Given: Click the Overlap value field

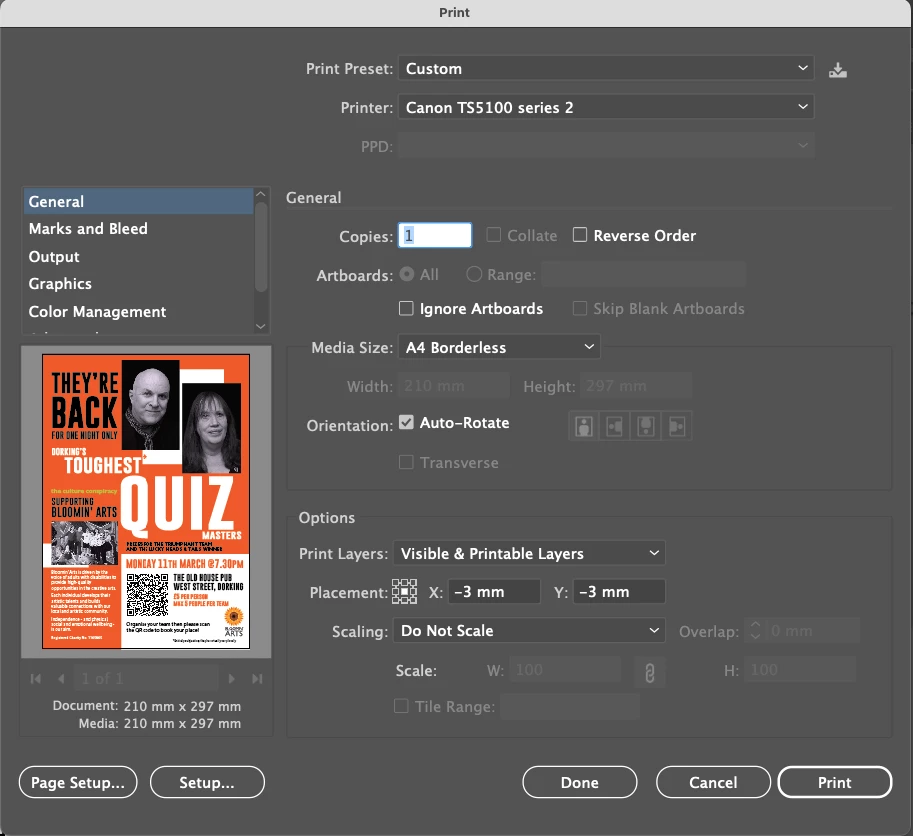Looking at the screenshot, I should click(x=813, y=630).
